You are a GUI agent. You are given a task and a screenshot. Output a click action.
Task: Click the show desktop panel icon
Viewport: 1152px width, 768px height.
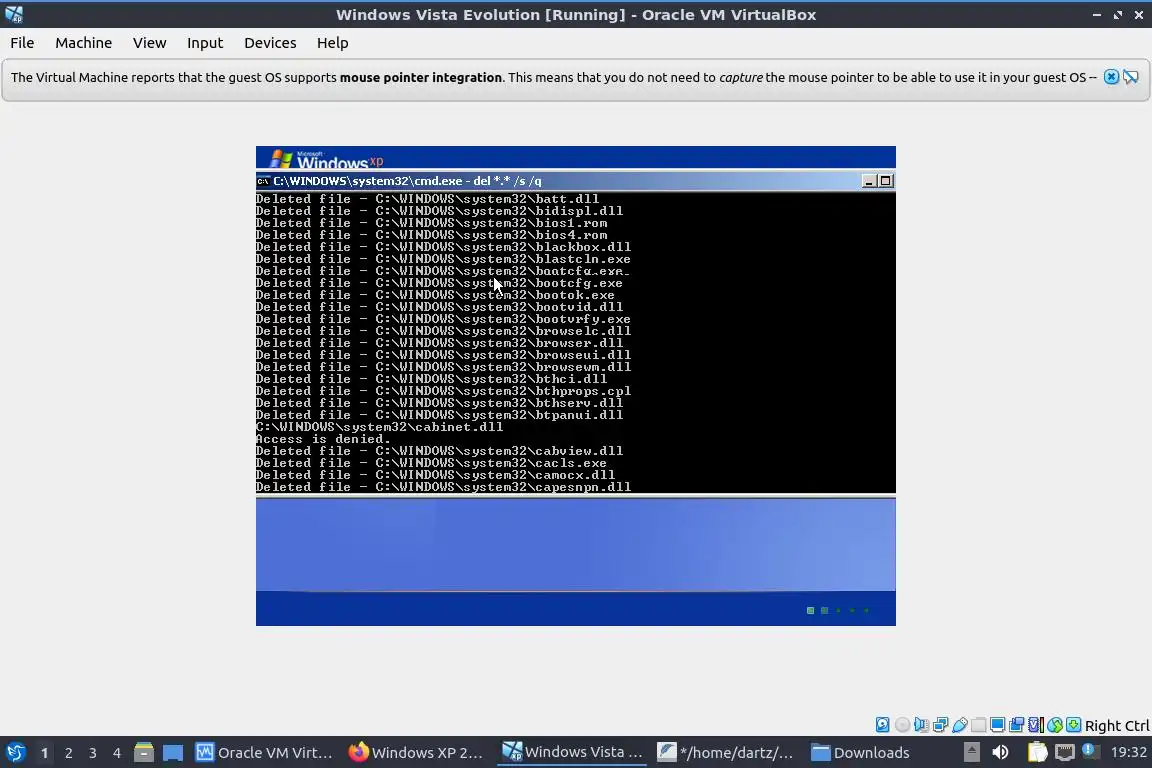pyautogui.click(x=173, y=753)
